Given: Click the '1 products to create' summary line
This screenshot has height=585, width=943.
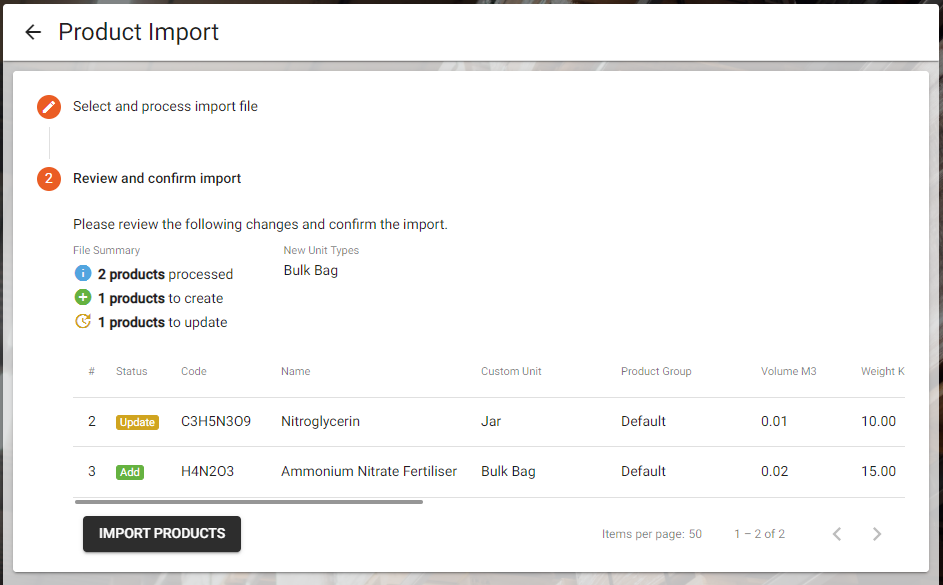Looking at the screenshot, I should [x=161, y=298].
